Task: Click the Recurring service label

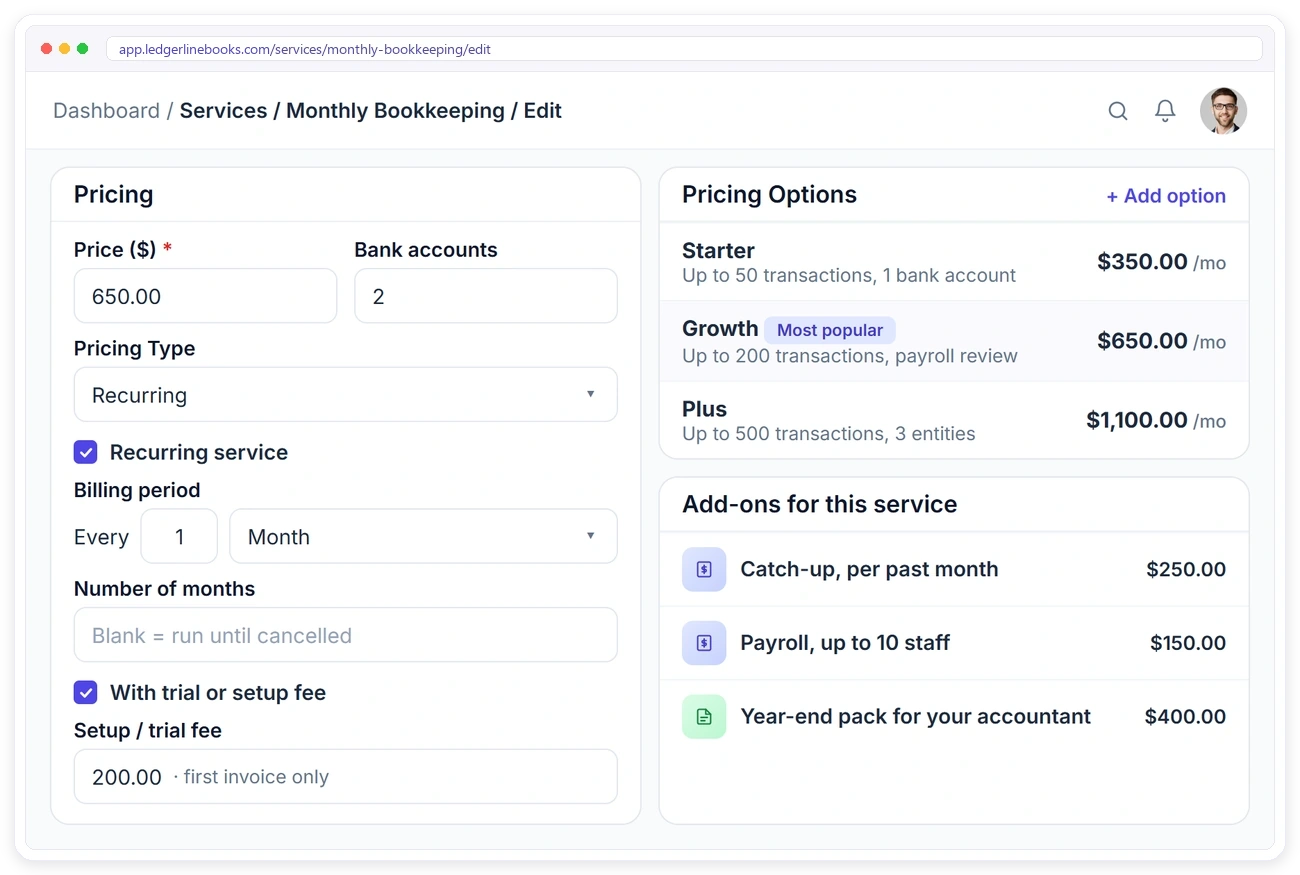Action: (x=199, y=452)
